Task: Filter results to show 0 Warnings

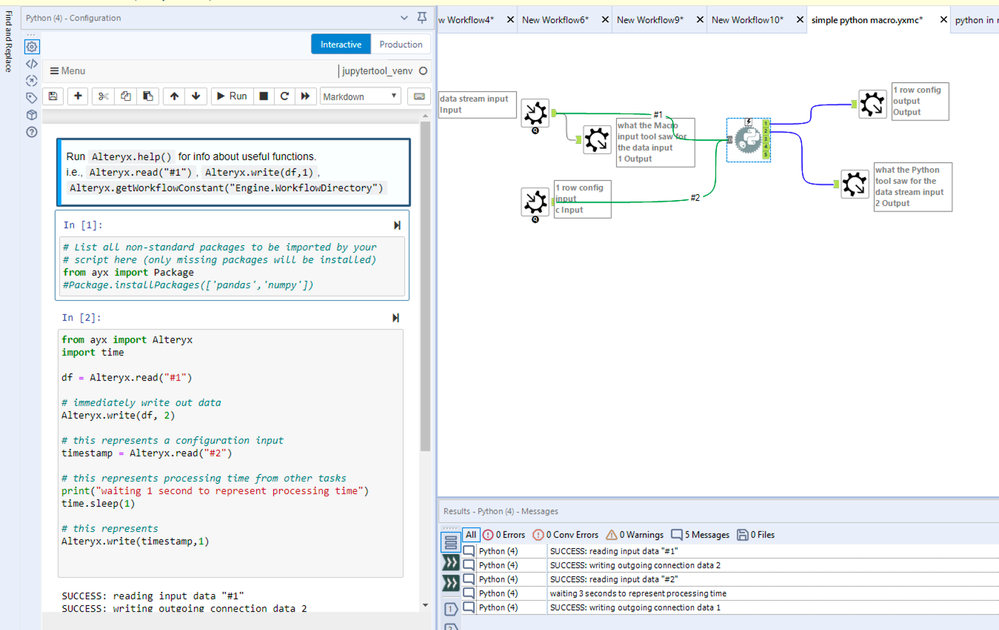Action: pyautogui.click(x=635, y=535)
